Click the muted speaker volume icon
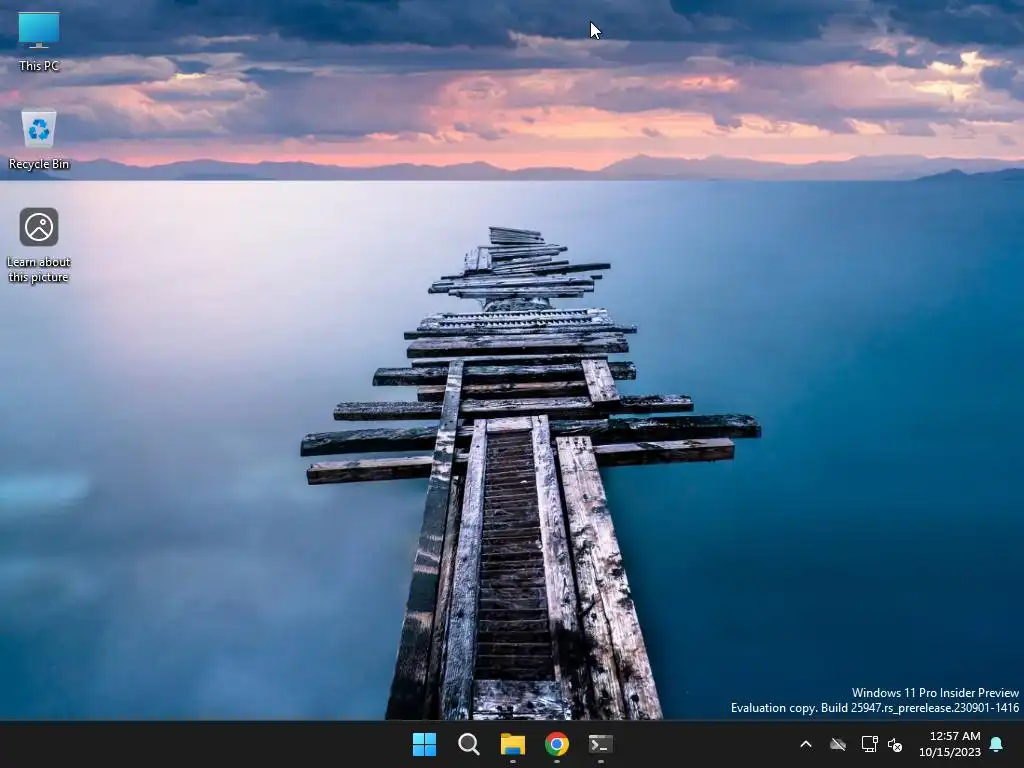This screenshot has width=1024, height=768. click(895, 744)
